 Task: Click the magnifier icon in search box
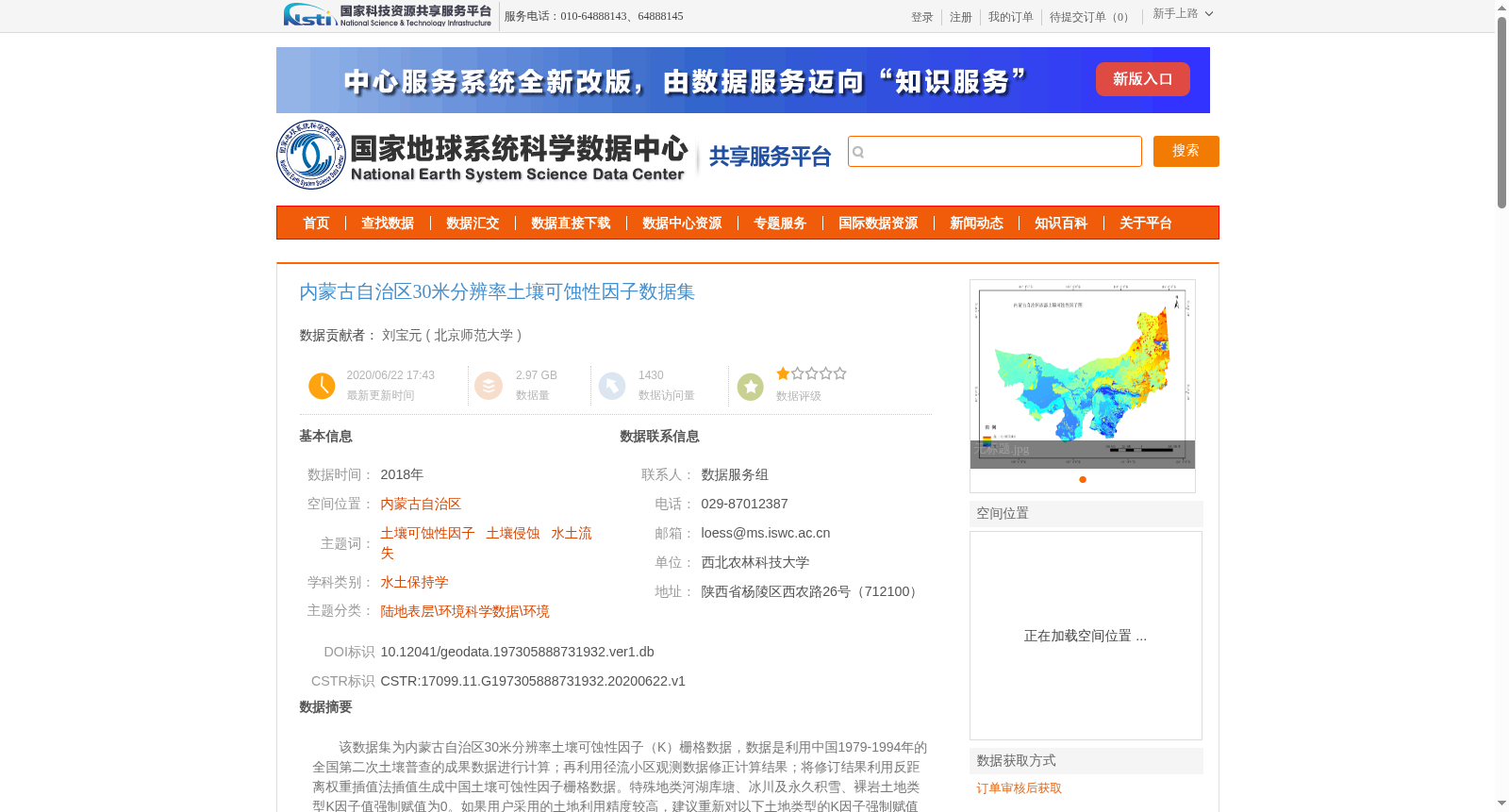point(858,152)
